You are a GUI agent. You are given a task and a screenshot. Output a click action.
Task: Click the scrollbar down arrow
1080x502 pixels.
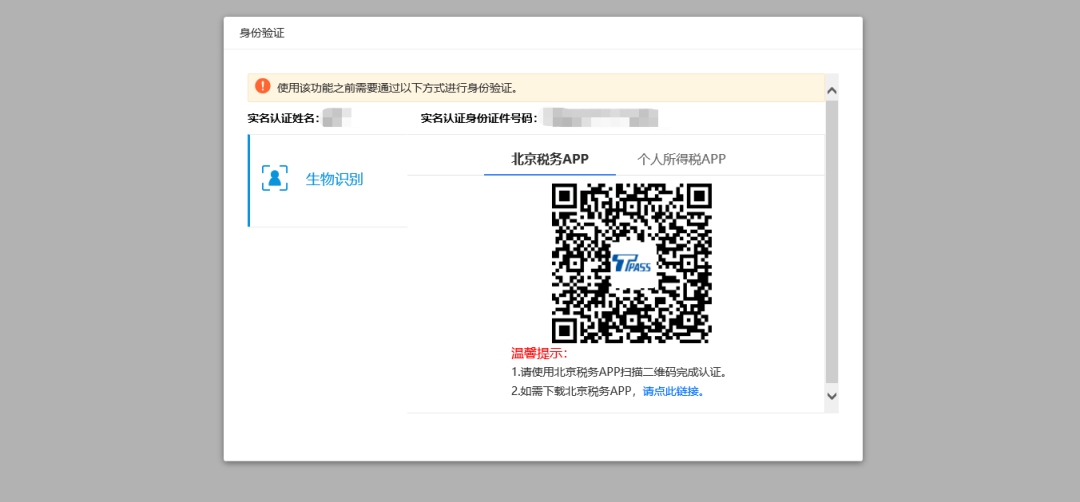pyautogui.click(x=831, y=396)
